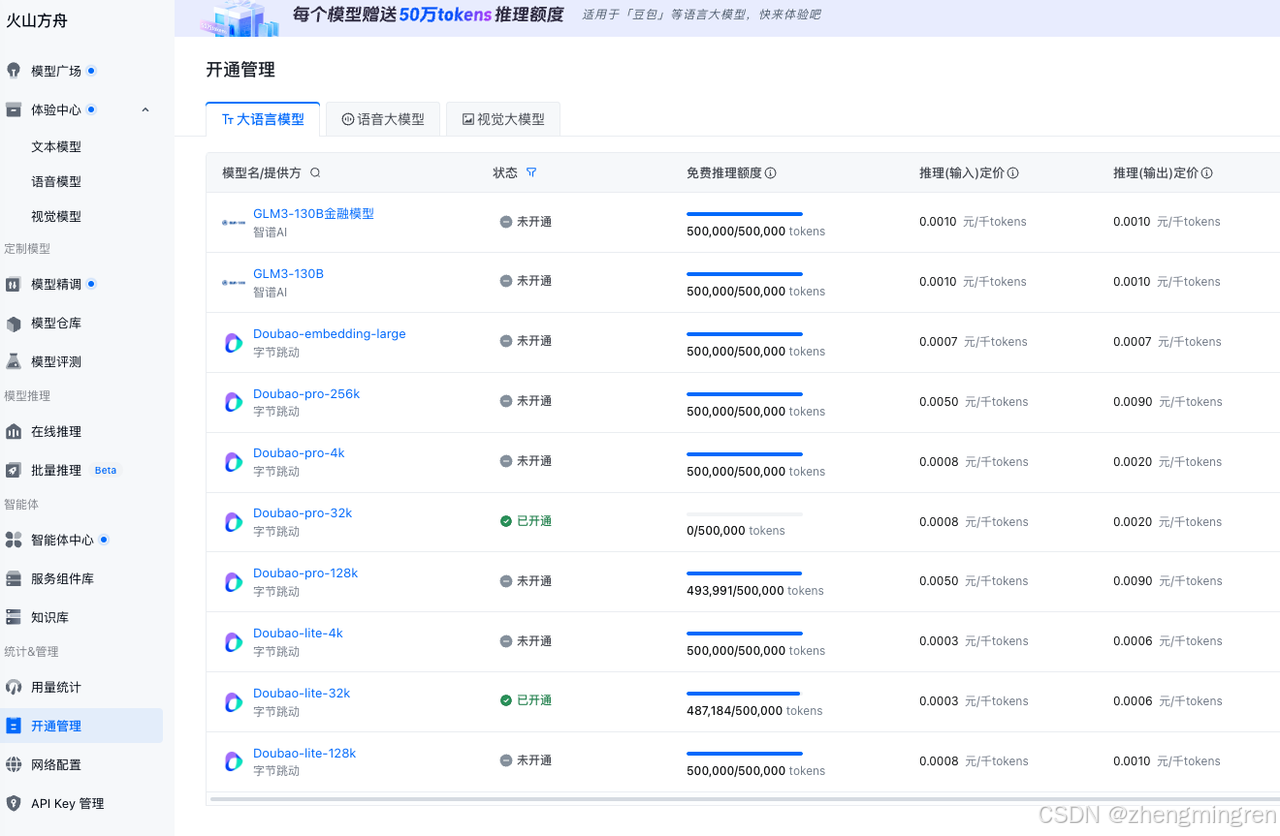
Task: Show info for 免费推理额度 column
Action: (x=770, y=173)
